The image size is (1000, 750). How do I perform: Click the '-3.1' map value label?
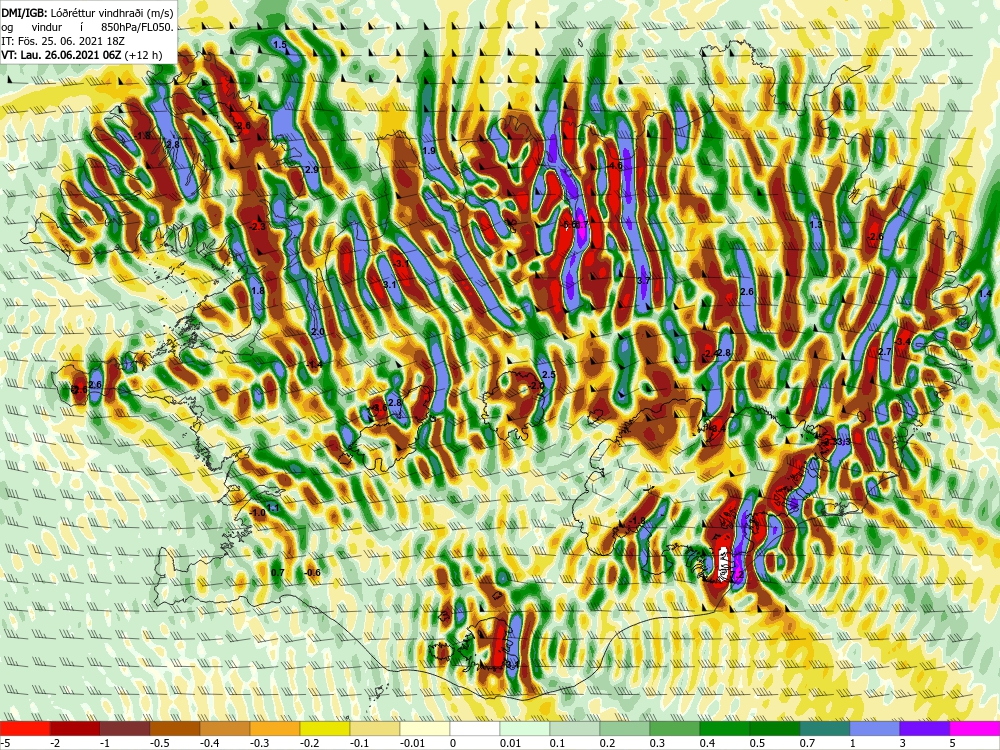pos(401,263)
